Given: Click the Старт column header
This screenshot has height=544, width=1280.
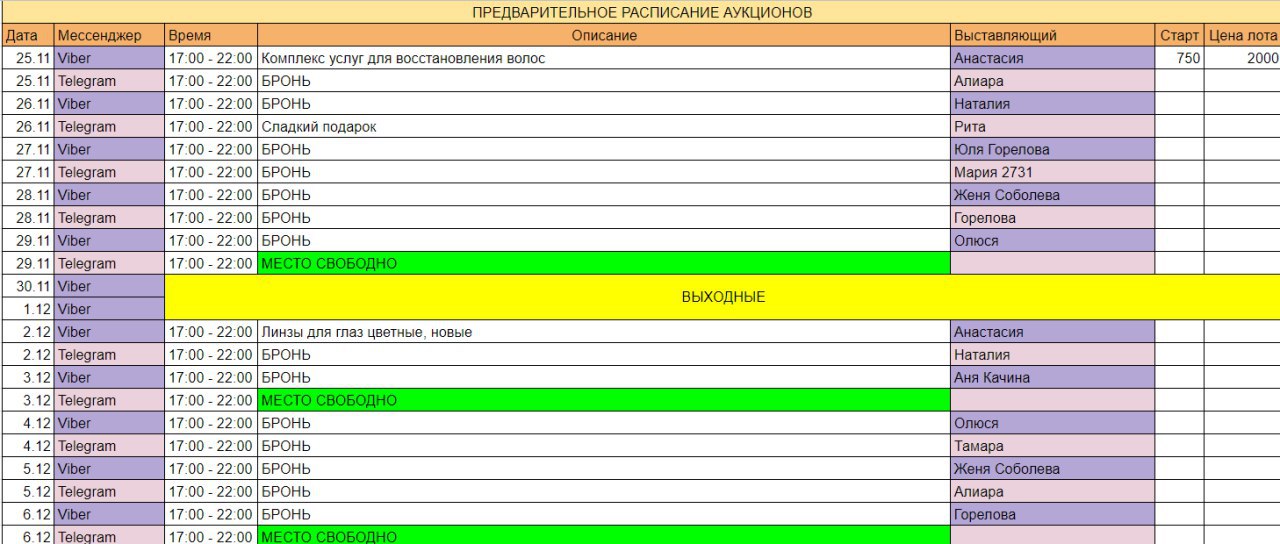Looking at the screenshot, I should pyautogui.click(x=1180, y=36).
